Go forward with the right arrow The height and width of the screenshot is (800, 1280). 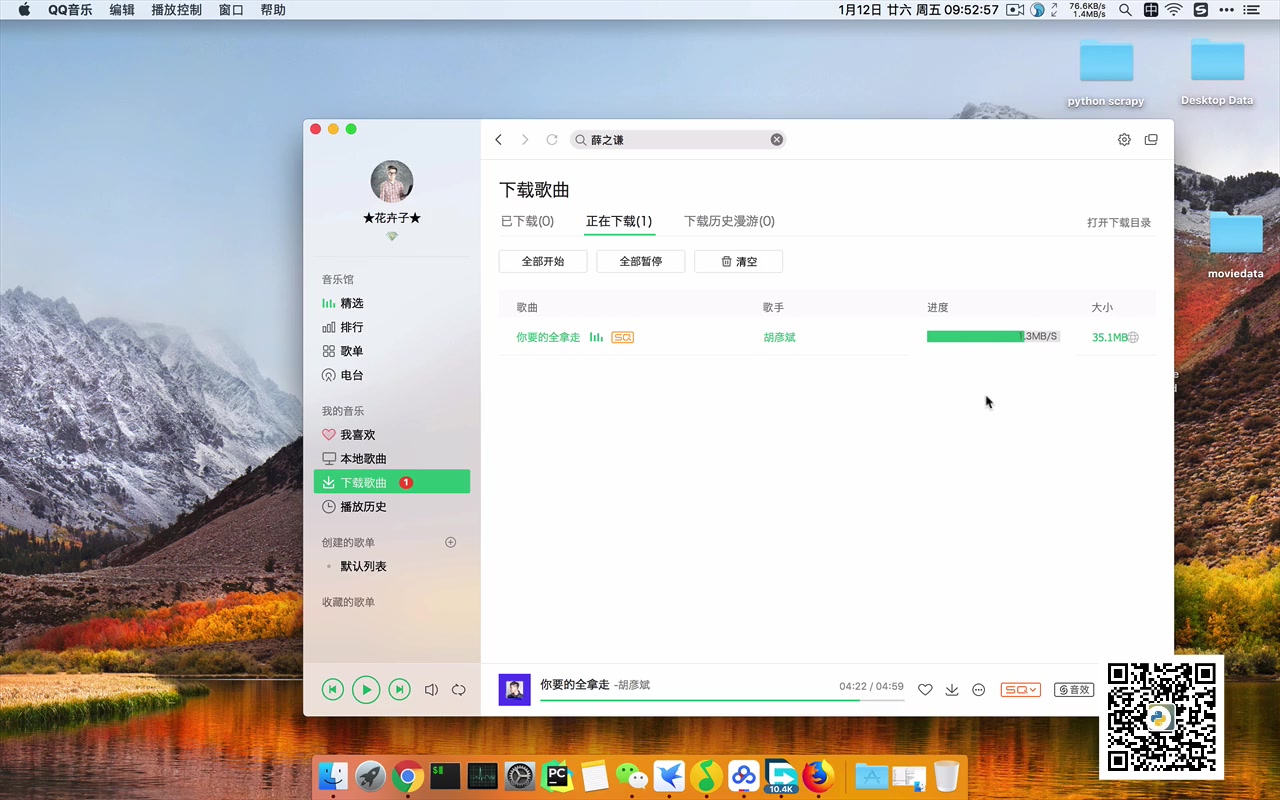[x=525, y=140]
